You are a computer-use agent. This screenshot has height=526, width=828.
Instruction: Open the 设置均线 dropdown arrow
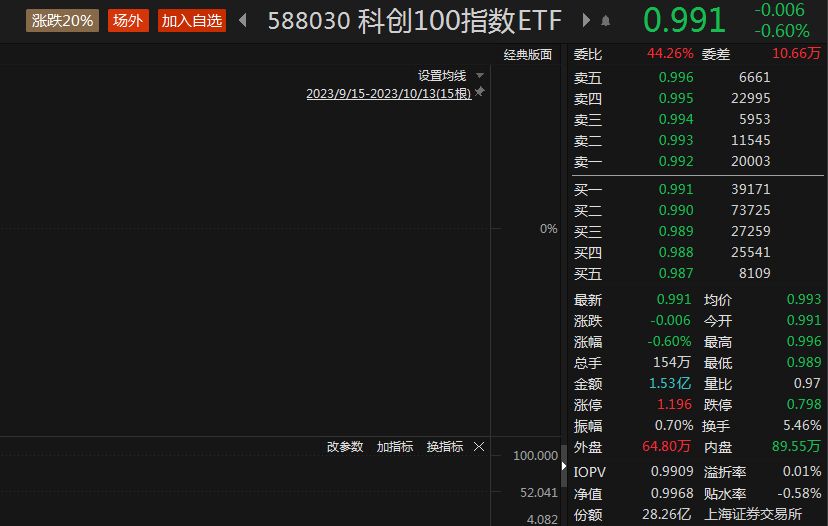coord(479,76)
